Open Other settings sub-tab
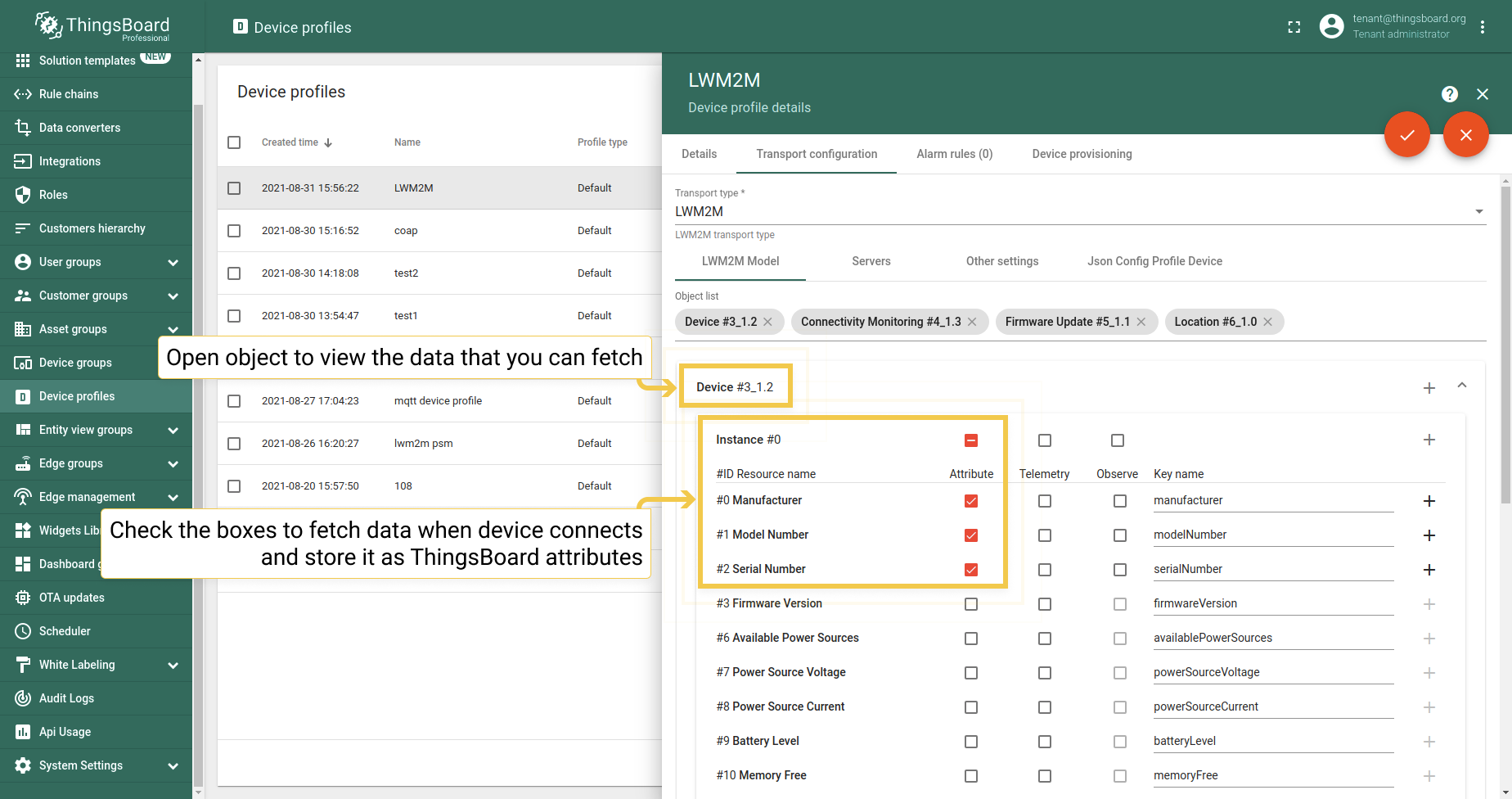 [1001, 261]
